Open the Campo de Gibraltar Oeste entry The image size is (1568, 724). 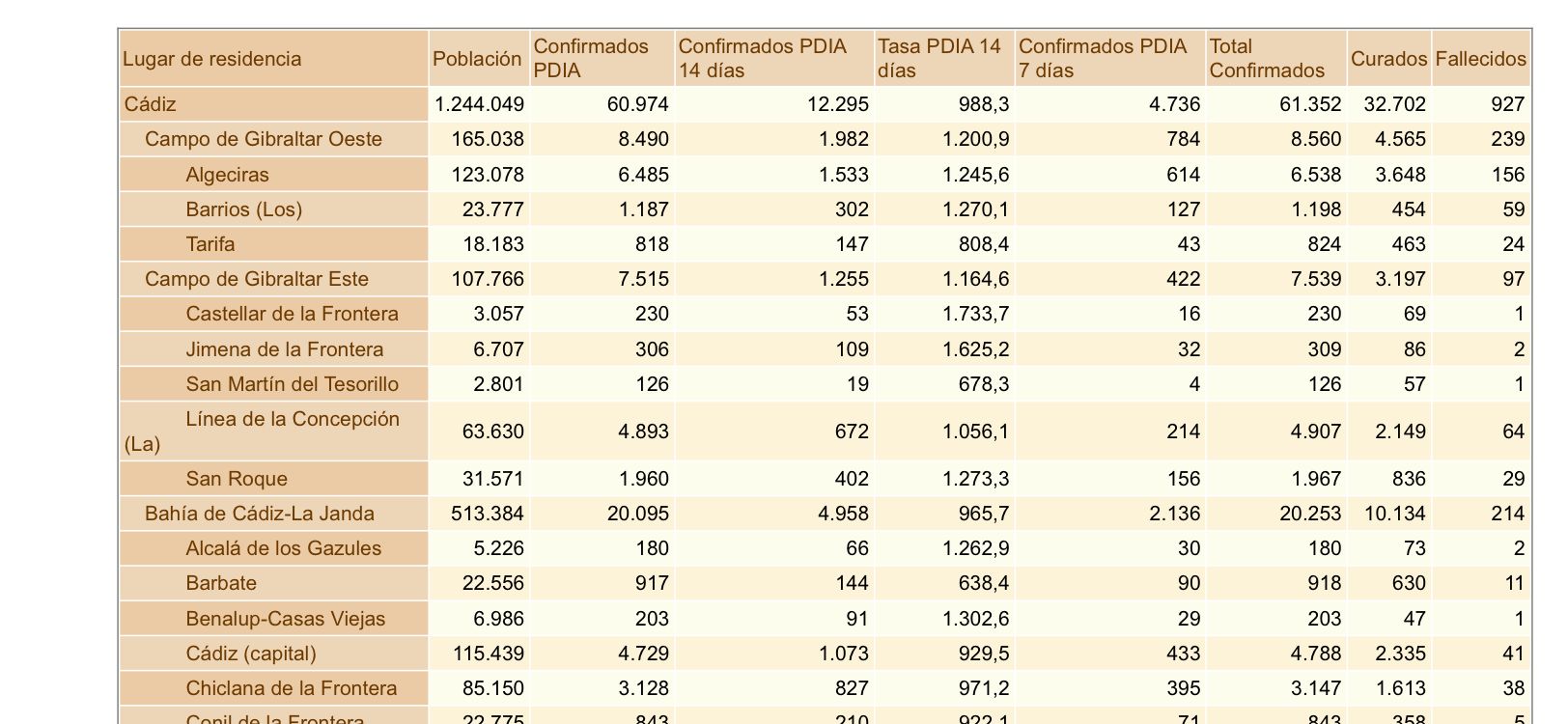263,139
